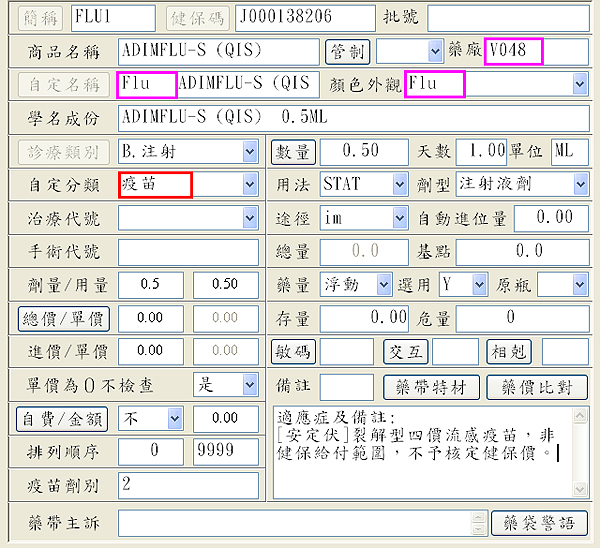Expand the 途徑 im dropdown
The width and height of the screenshot is (600, 548).
(x=400, y=218)
